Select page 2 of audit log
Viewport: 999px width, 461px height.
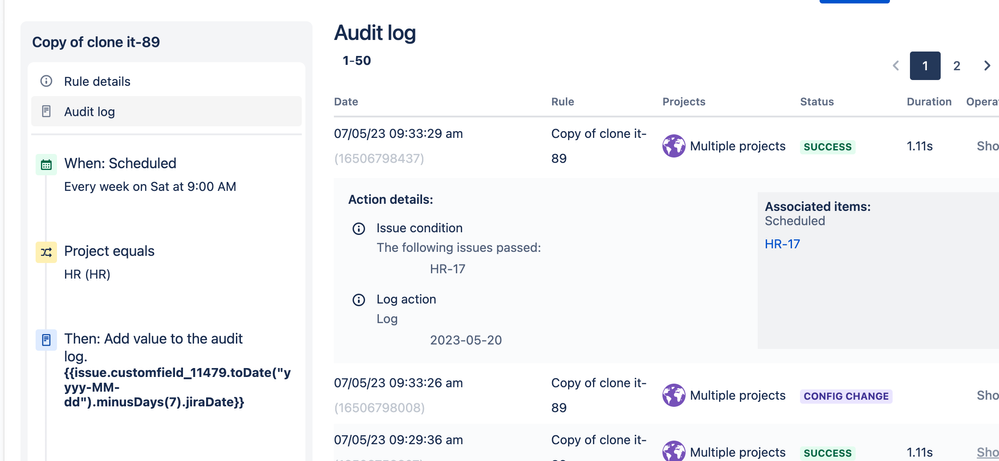[956, 66]
